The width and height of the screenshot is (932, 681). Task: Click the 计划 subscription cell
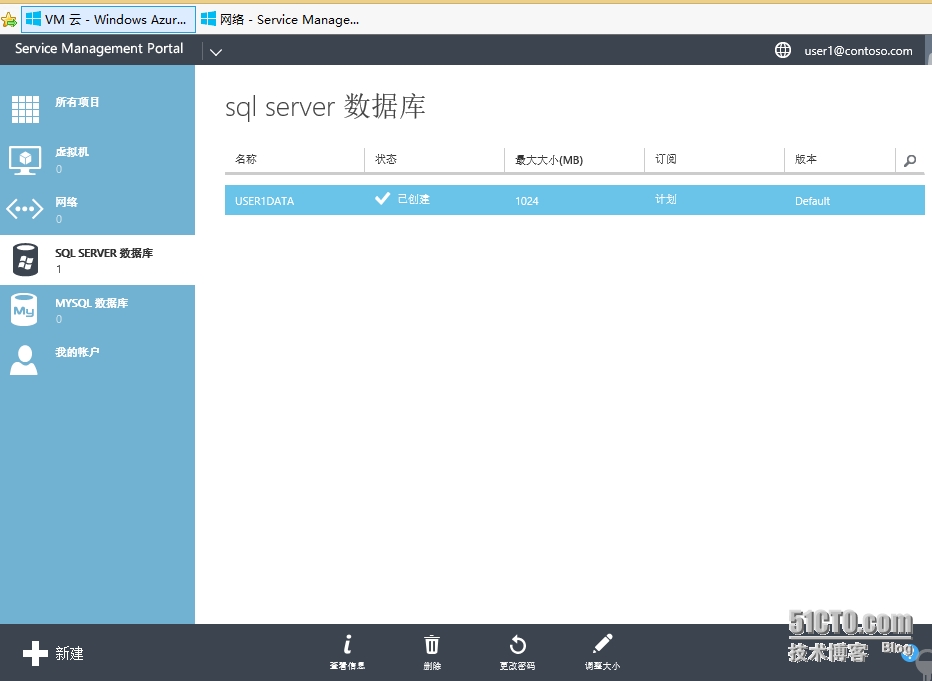tap(666, 199)
